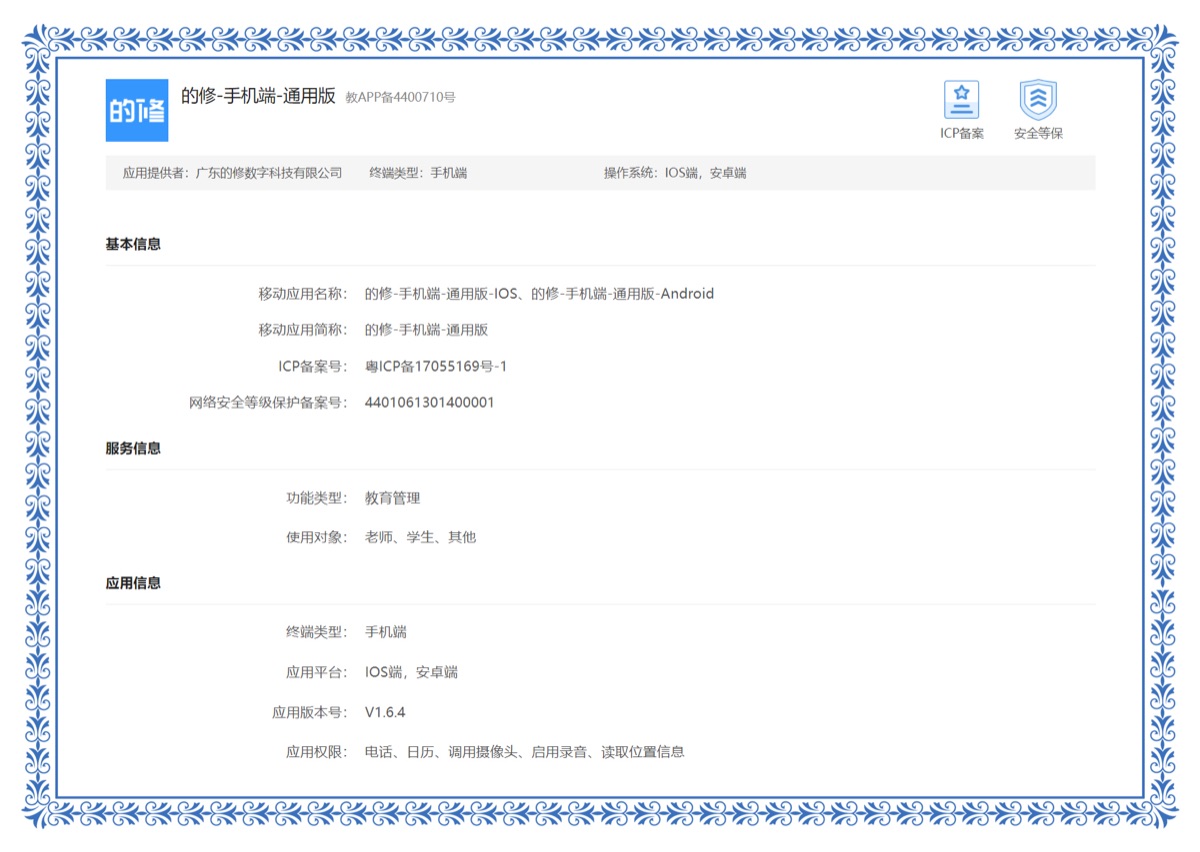Click the ICP number 粤ICP备17055169号-1

coord(436,367)
